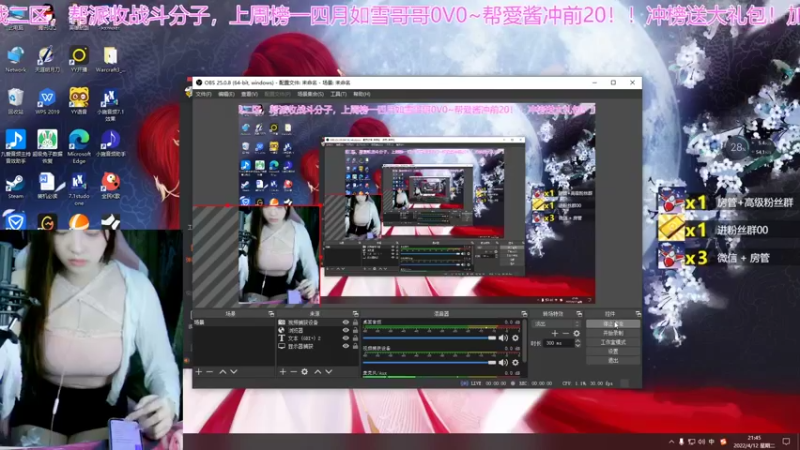Add a new source with the plus icon
The image size is (800, 450).
point(283,372)
